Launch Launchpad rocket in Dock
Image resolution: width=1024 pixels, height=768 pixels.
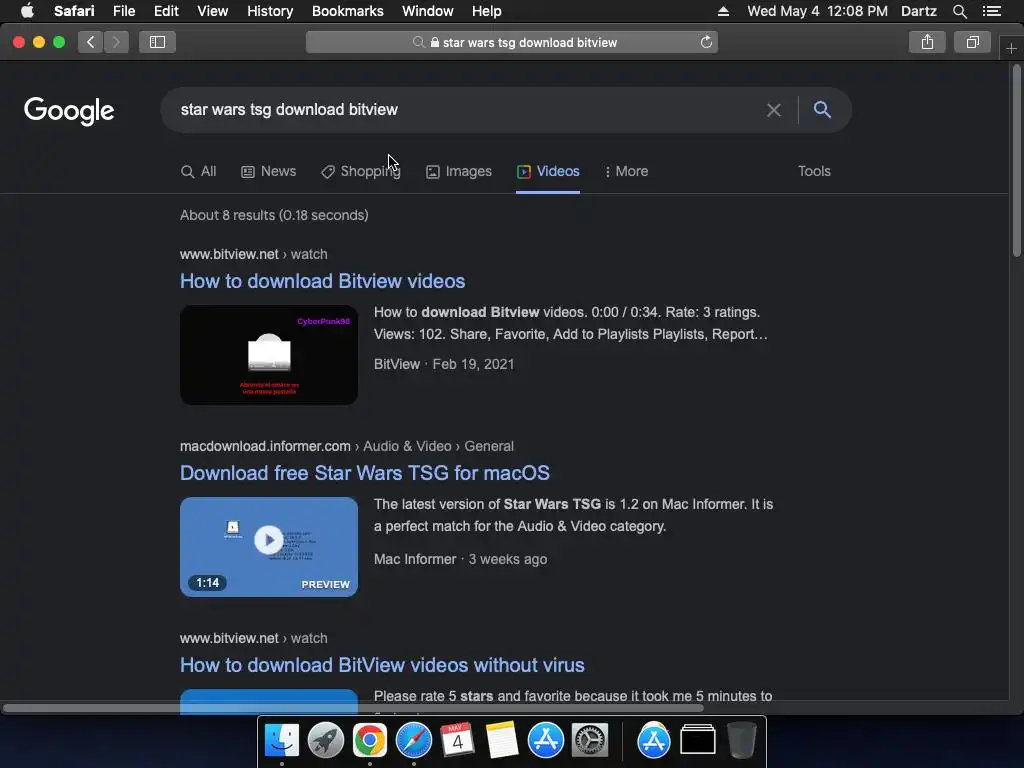[325, 740]
